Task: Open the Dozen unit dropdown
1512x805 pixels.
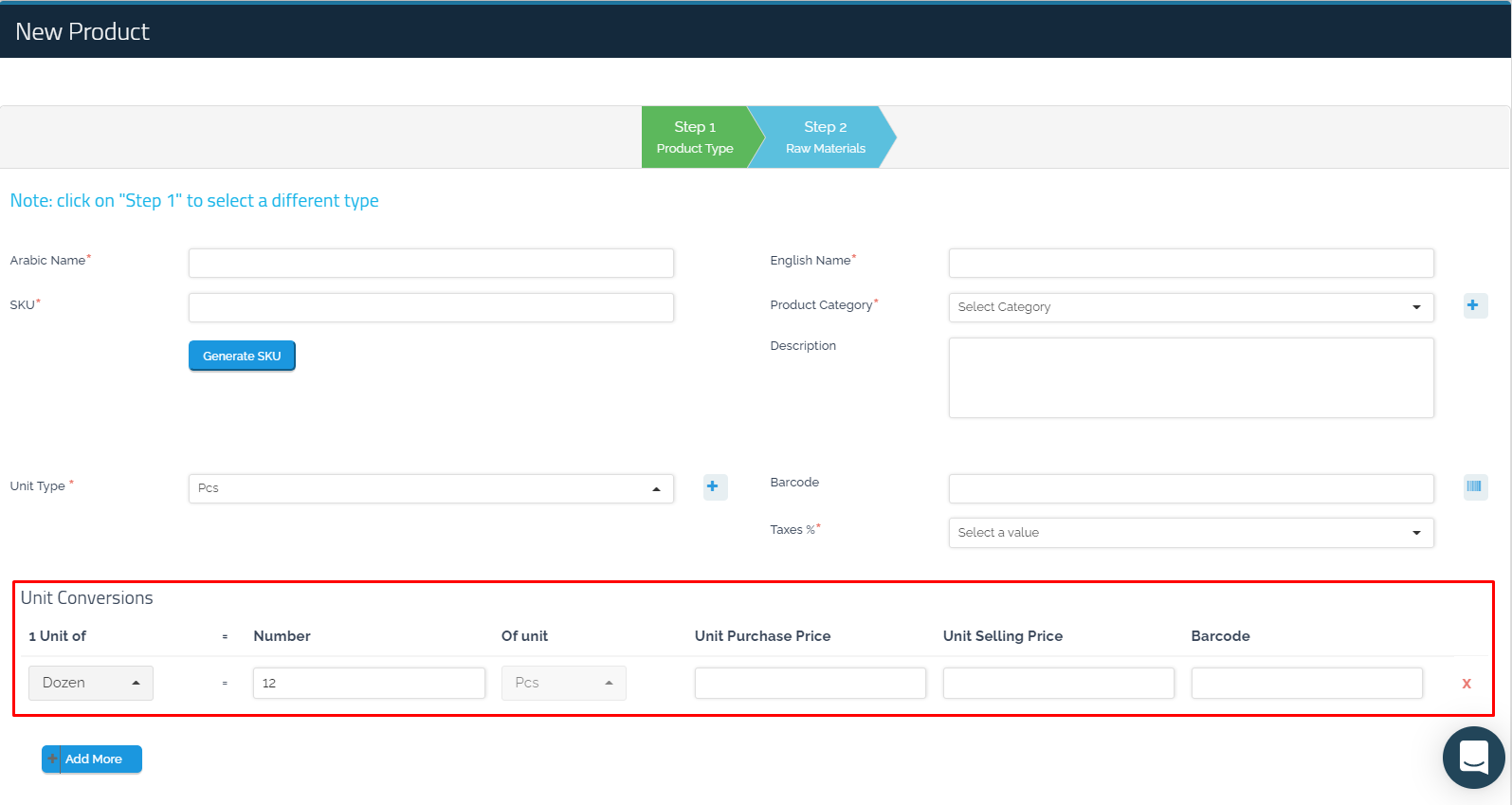Action: click(x=91, y=683)
